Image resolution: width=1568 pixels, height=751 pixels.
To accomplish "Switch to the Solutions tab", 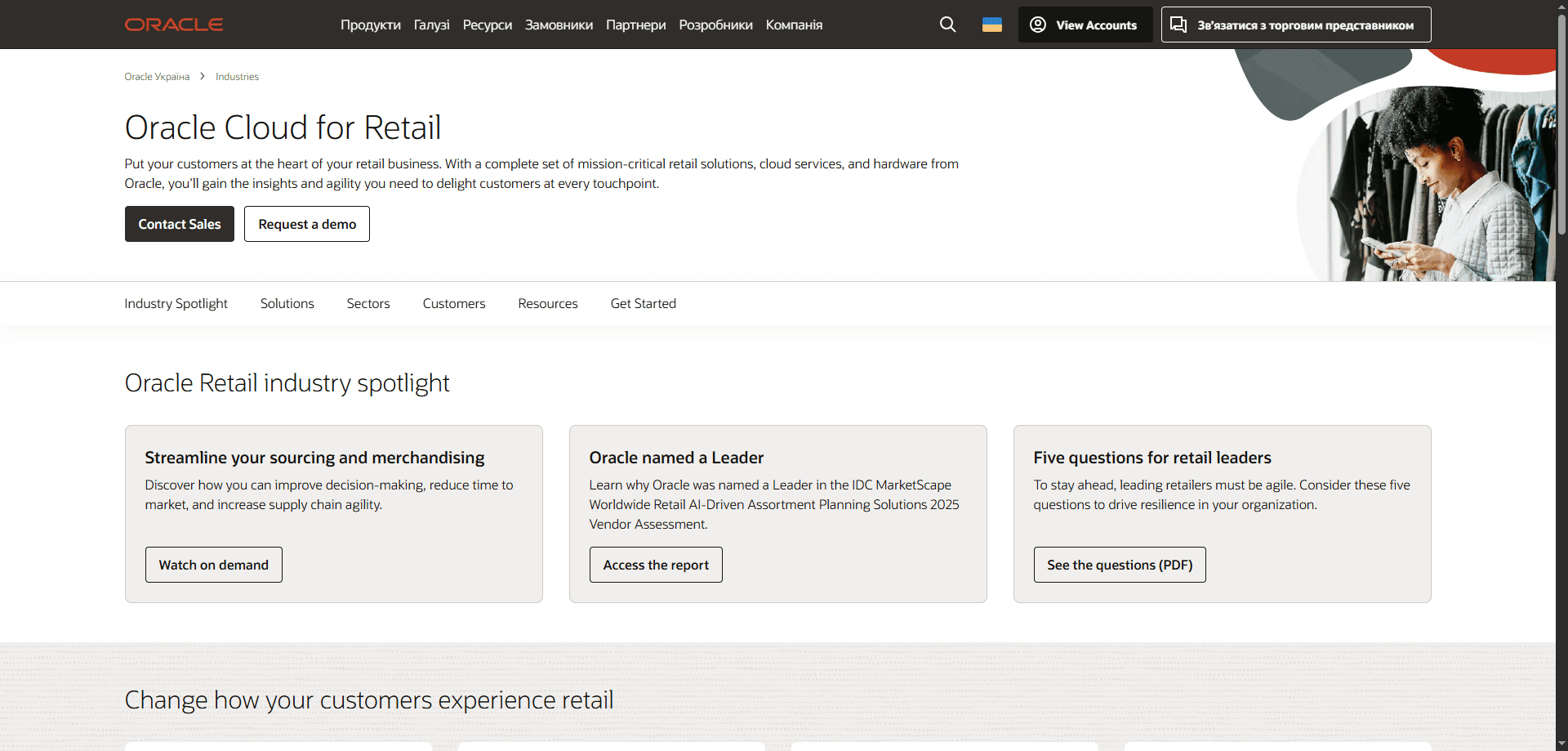I will click(x=287, y=303).
